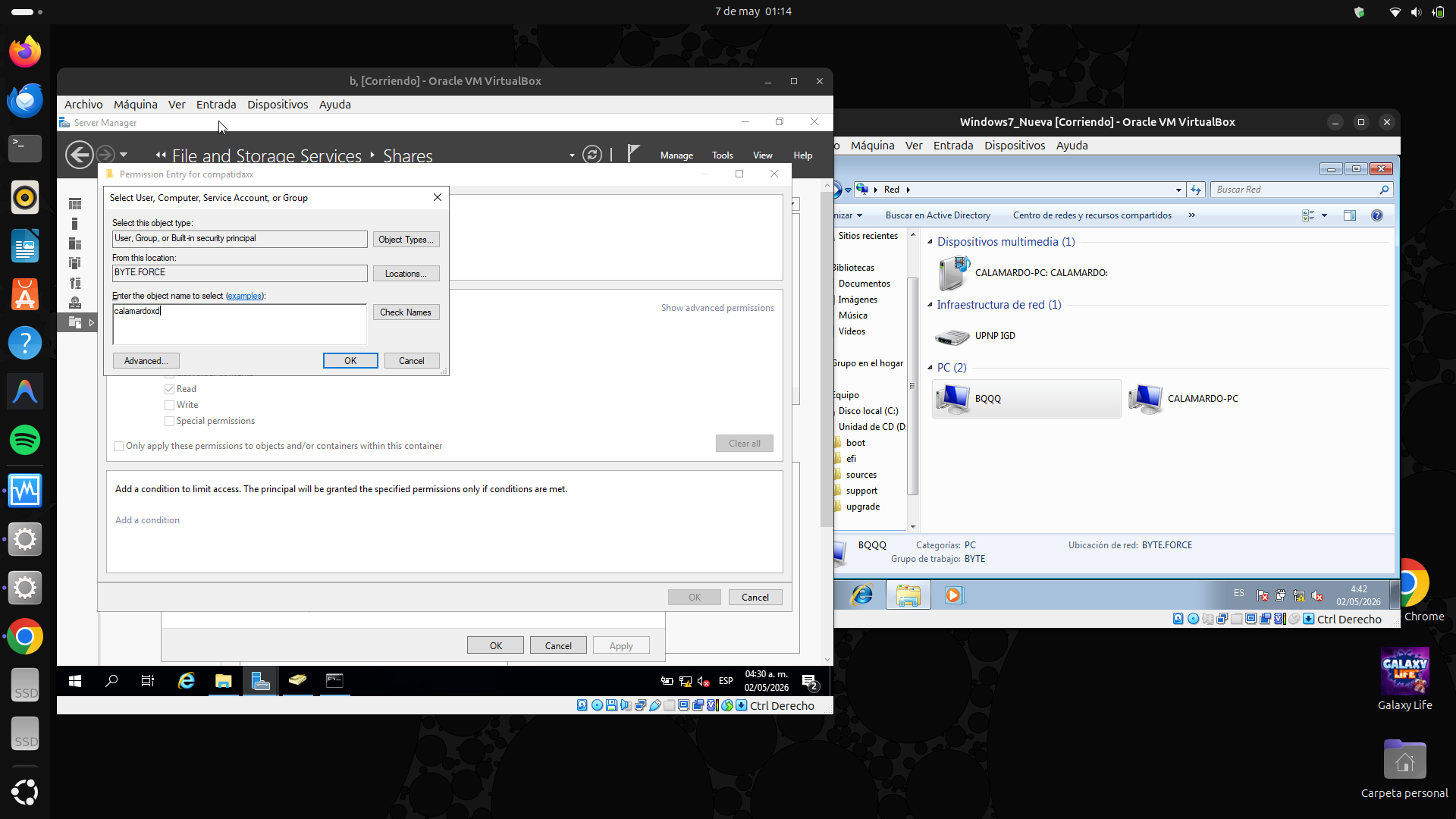Image resolution: width=1456 pixels, height=819 pixels.
Task: Toggle the Read permission checkbox
Action: [170, 389]
